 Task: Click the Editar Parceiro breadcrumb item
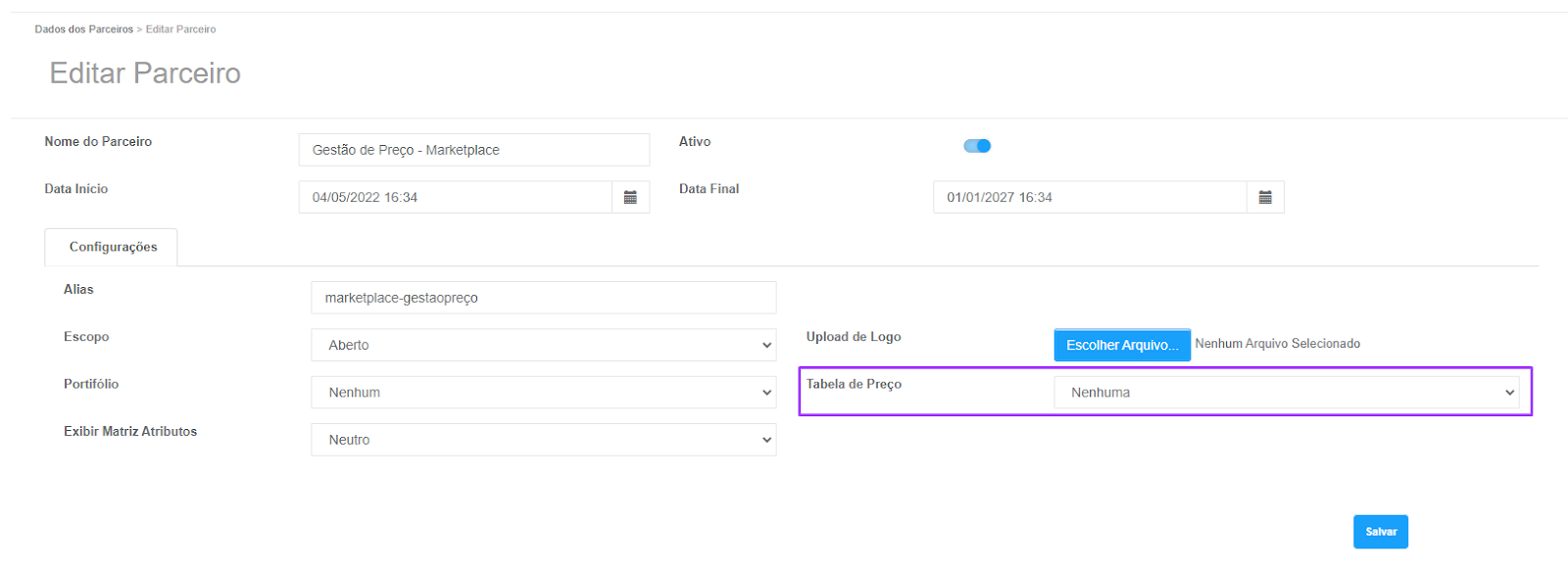181,29
